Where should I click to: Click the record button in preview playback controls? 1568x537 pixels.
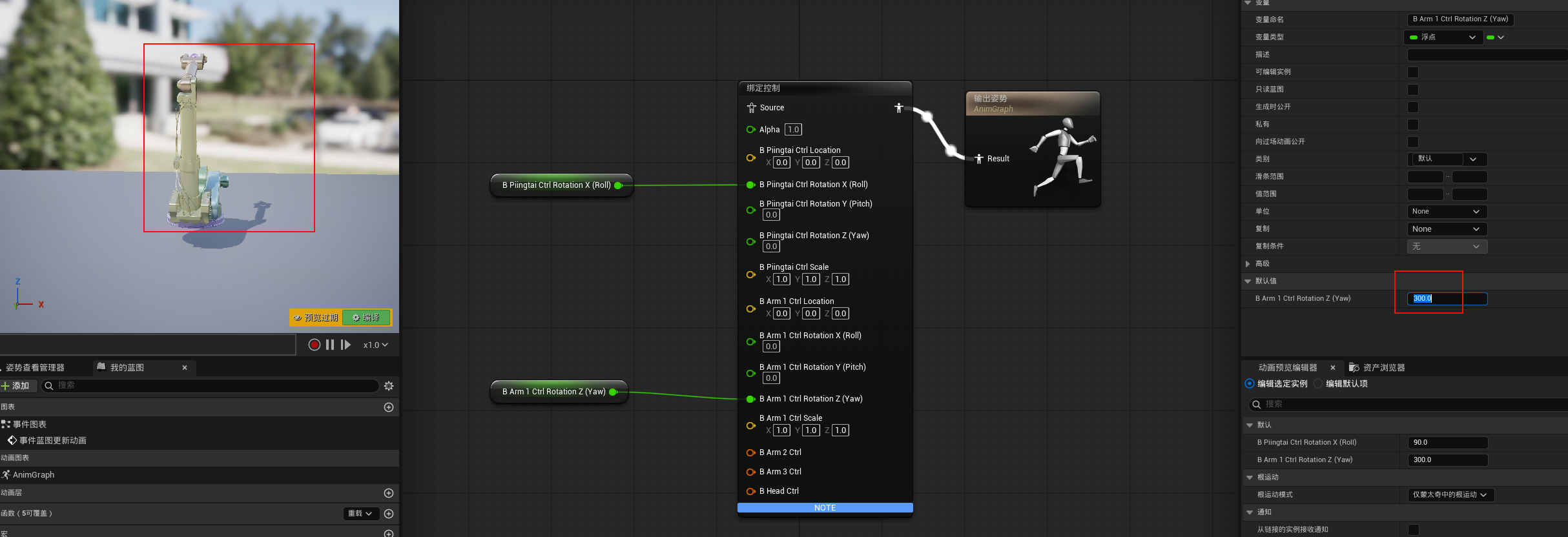click(x=315, y=345)
